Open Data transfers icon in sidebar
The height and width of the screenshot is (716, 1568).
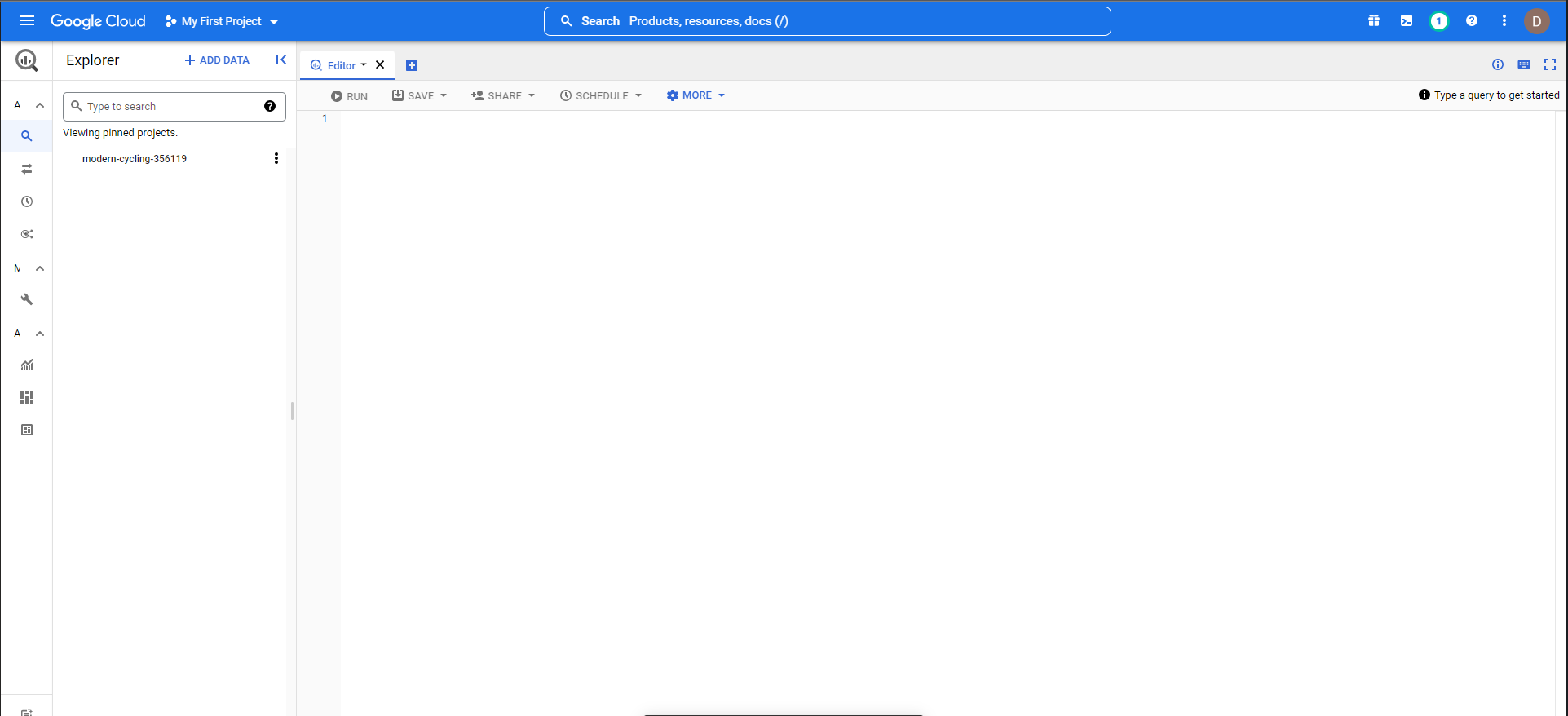point(27,169)
